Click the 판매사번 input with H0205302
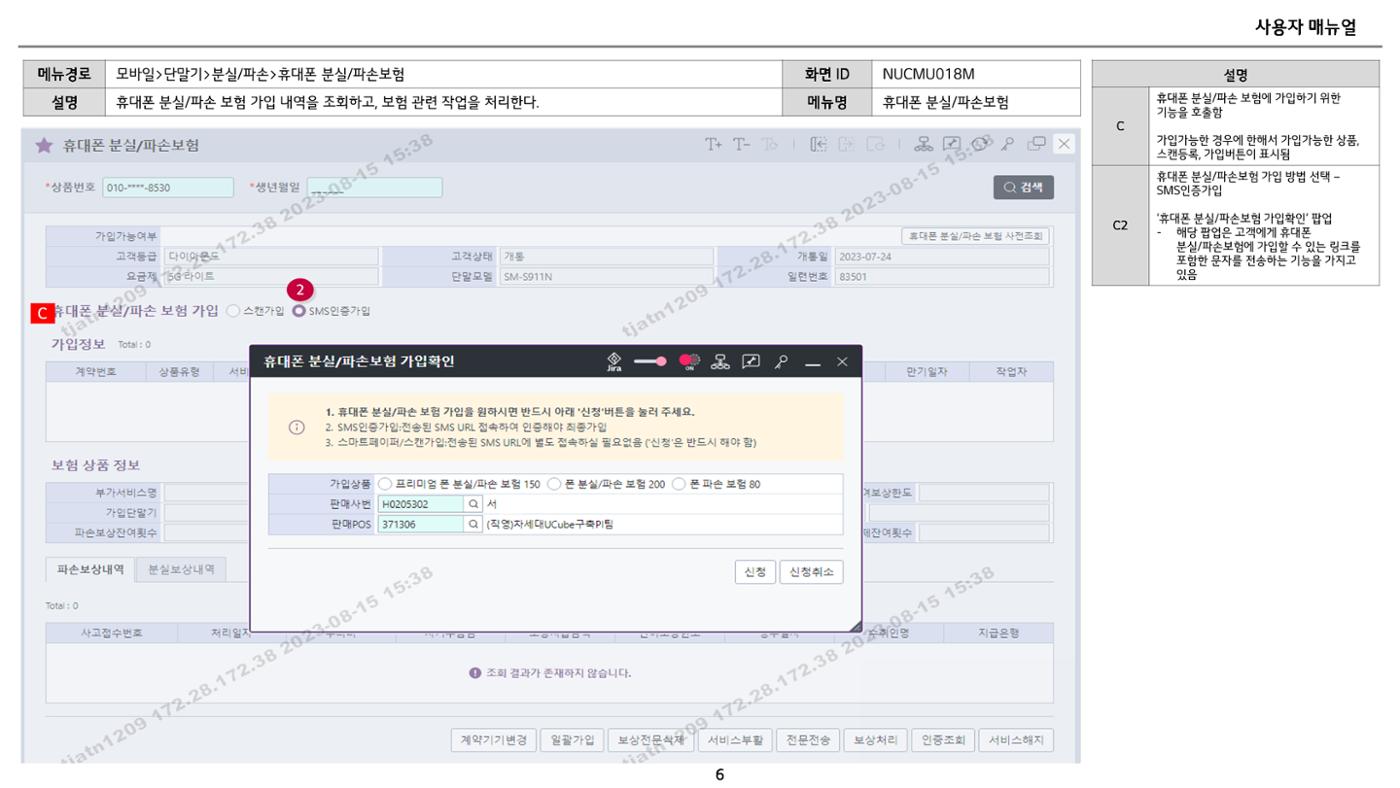This screenshot has width=1400, height=788. [x=422, y=504]
